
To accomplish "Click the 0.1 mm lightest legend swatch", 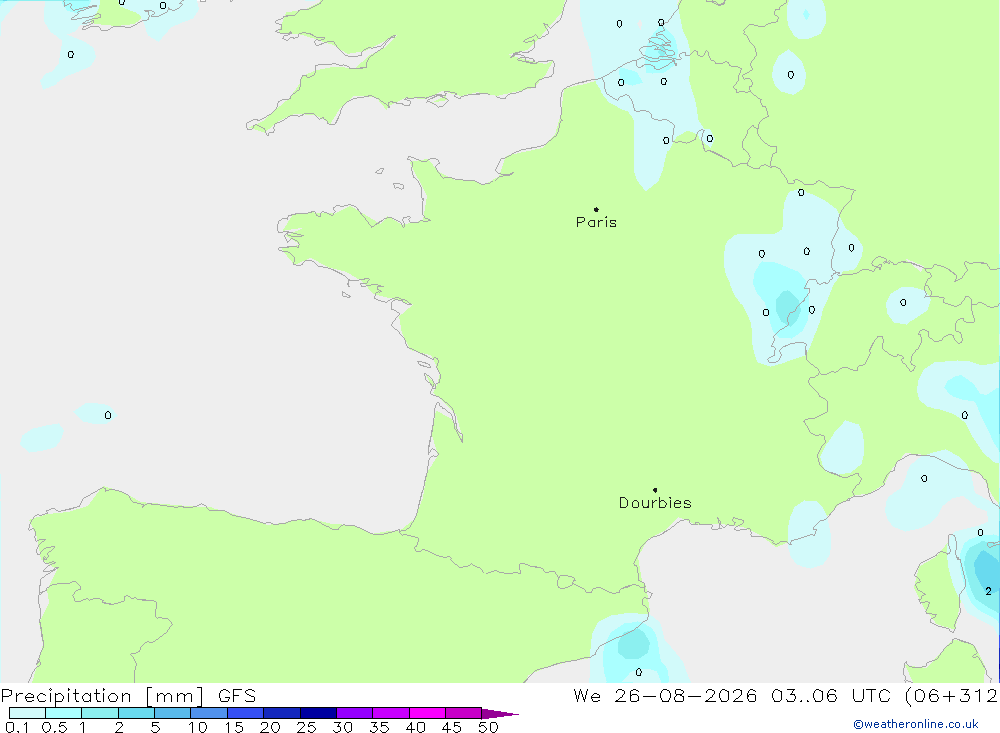I will (x=27, y=713).
